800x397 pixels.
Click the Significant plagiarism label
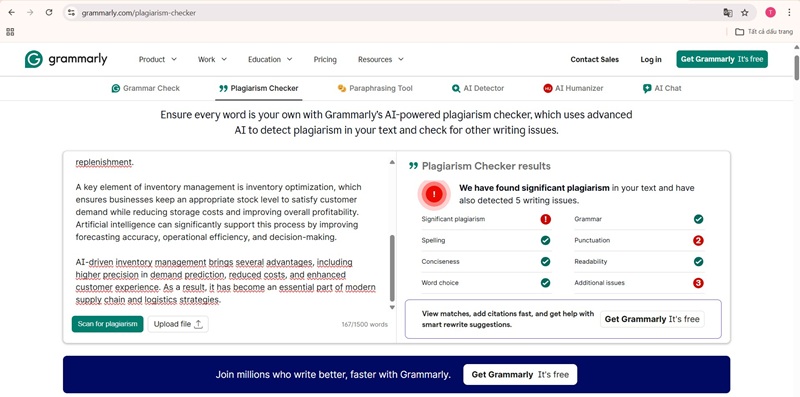pyautogui.click(x=453, y=219)
